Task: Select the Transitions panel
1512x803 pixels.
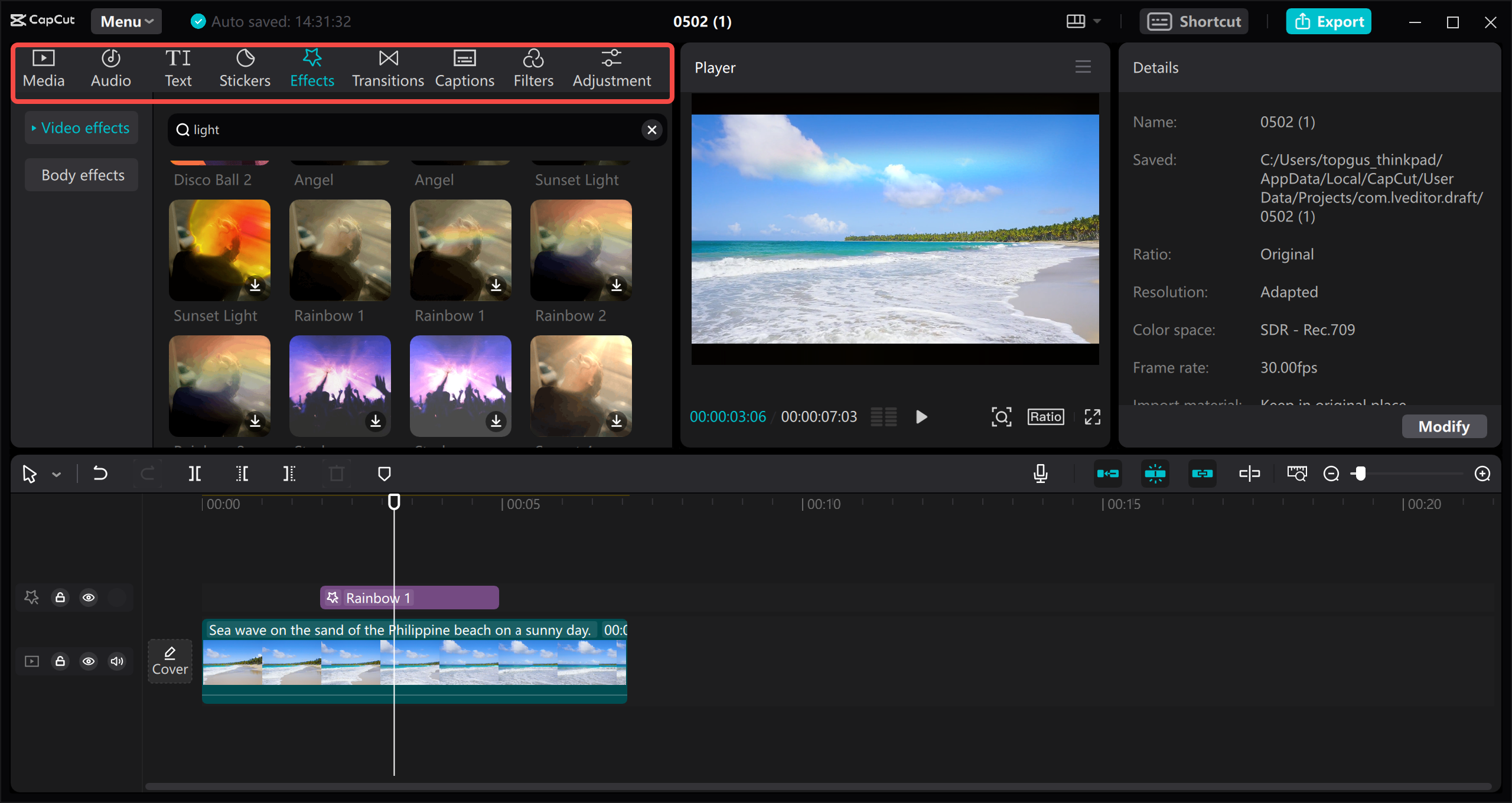Action: (387, 67)
